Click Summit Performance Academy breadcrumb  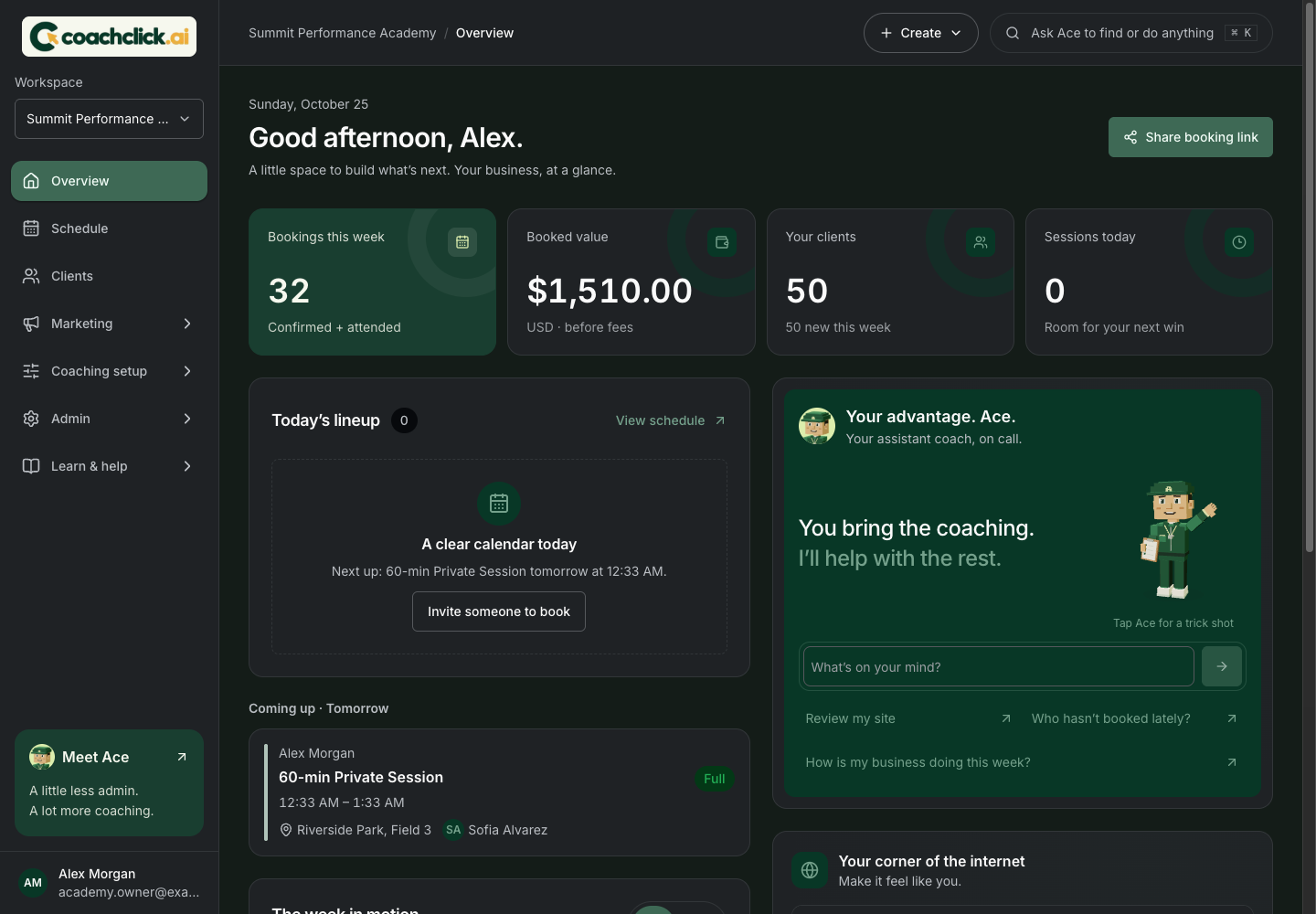[343, 33]
